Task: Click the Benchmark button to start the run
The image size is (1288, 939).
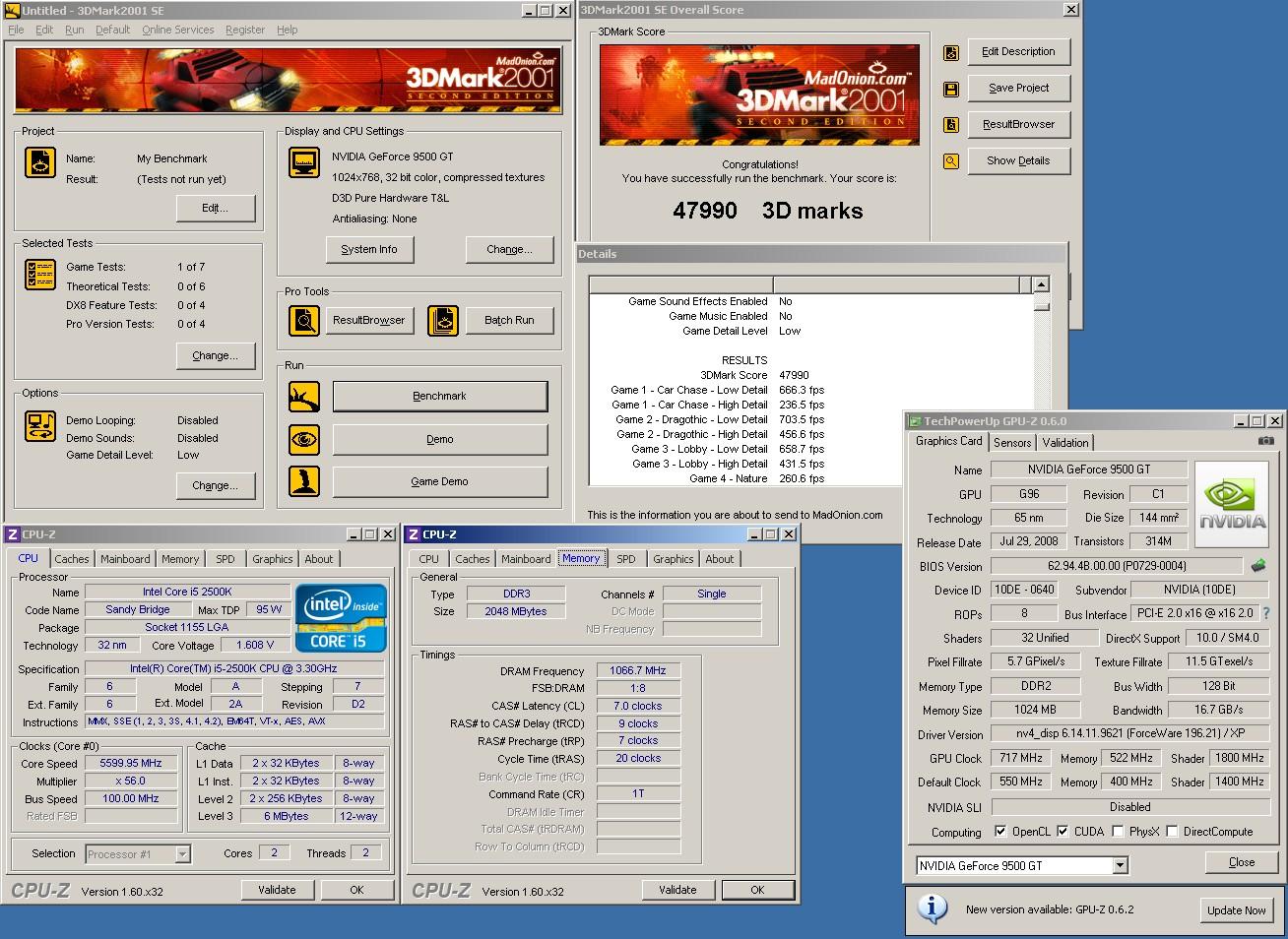Action: click(x=439, y=396)
